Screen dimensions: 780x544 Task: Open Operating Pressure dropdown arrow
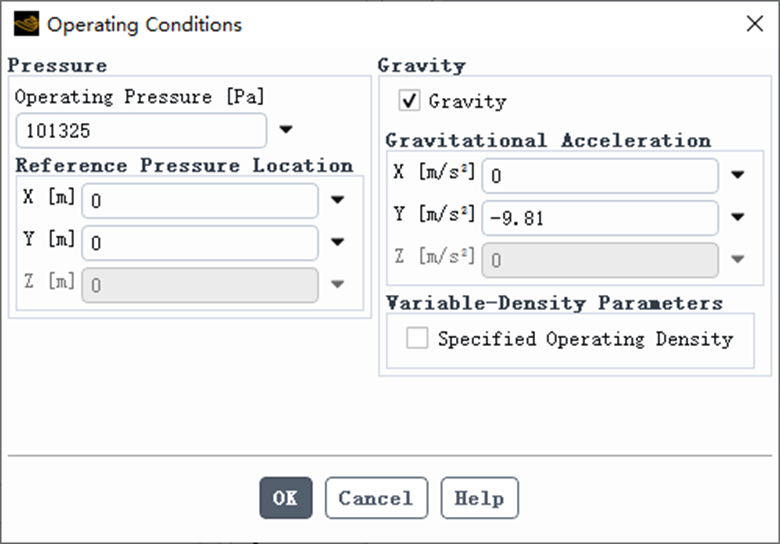[286, 130]
